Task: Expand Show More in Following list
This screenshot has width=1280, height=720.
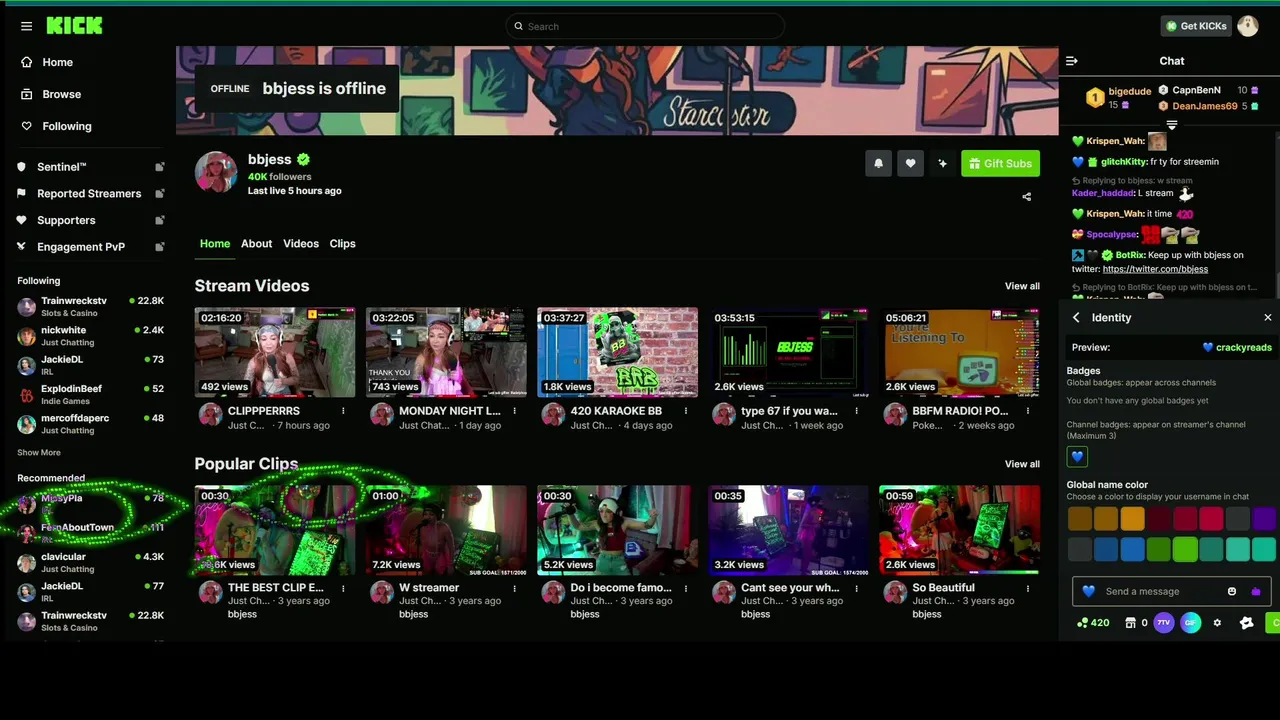Action: pyautogui.click(x=39, y=453)
